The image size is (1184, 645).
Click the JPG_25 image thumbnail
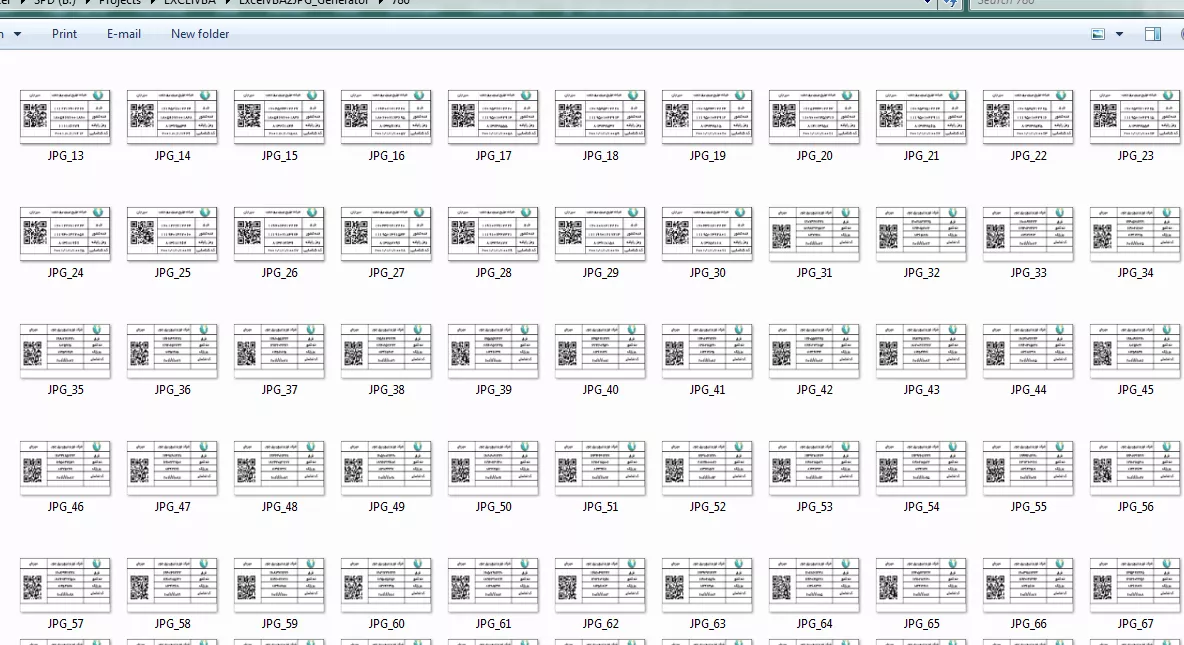[172, 233]
